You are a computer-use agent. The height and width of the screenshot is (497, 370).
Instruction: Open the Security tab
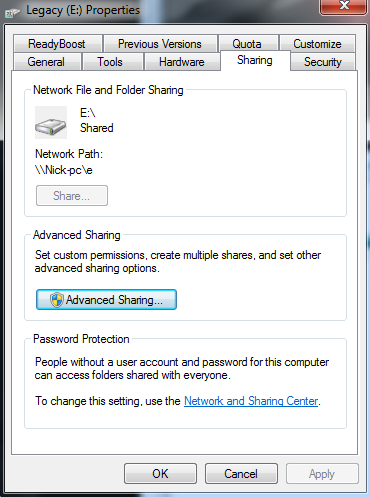pyautogui.click(x=323, y=62)
